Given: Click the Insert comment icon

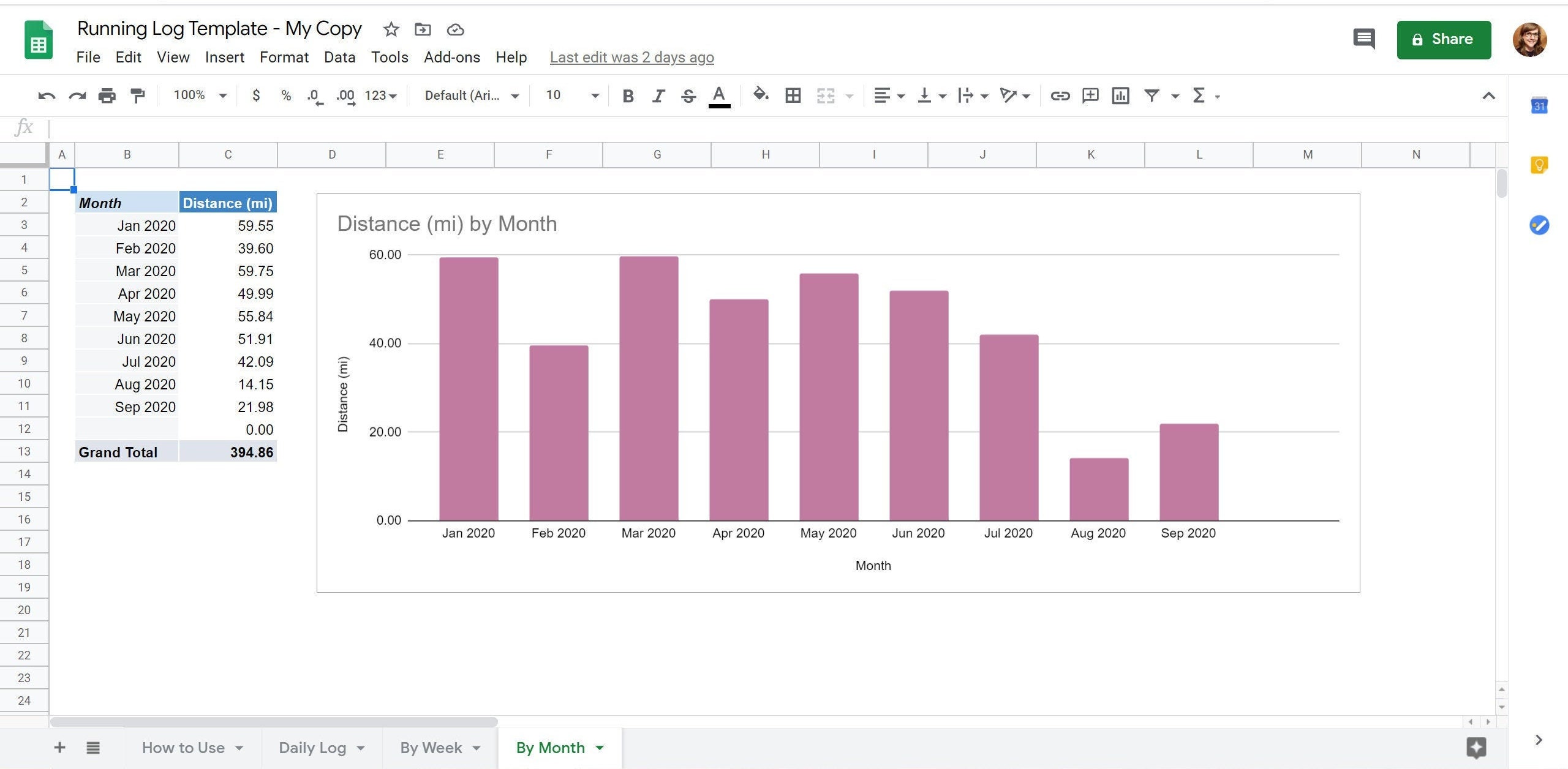Looking at the screenshot, I should tap(1090, 96).
